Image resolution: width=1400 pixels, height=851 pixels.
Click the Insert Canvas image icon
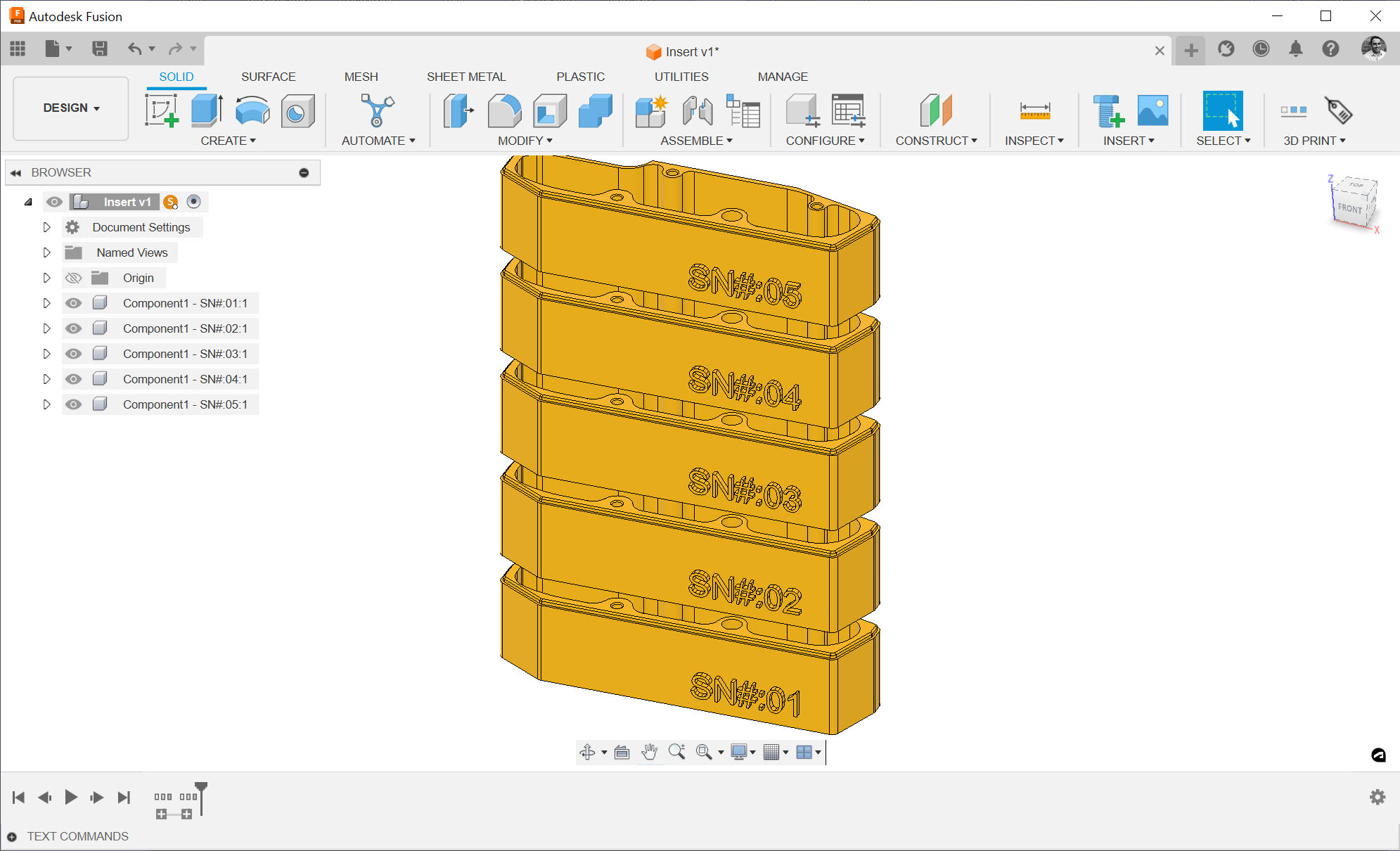pyautogui.click(x=1152, y=111)
